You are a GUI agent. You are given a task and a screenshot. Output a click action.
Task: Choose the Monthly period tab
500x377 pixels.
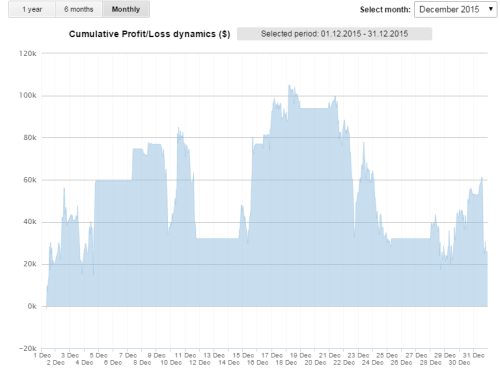coord(126,9)
